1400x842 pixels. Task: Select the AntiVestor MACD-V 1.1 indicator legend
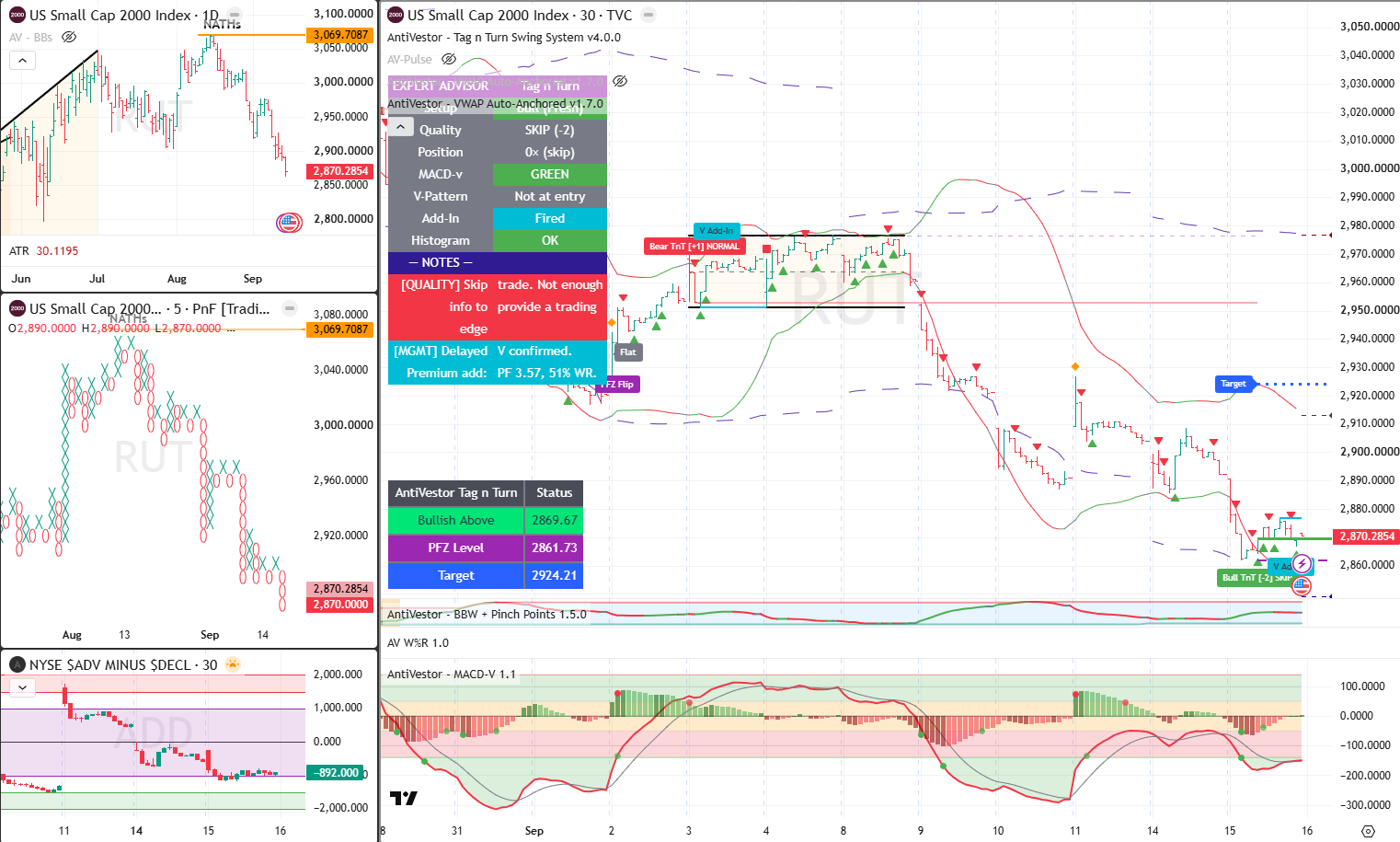(x=451, y=674)
